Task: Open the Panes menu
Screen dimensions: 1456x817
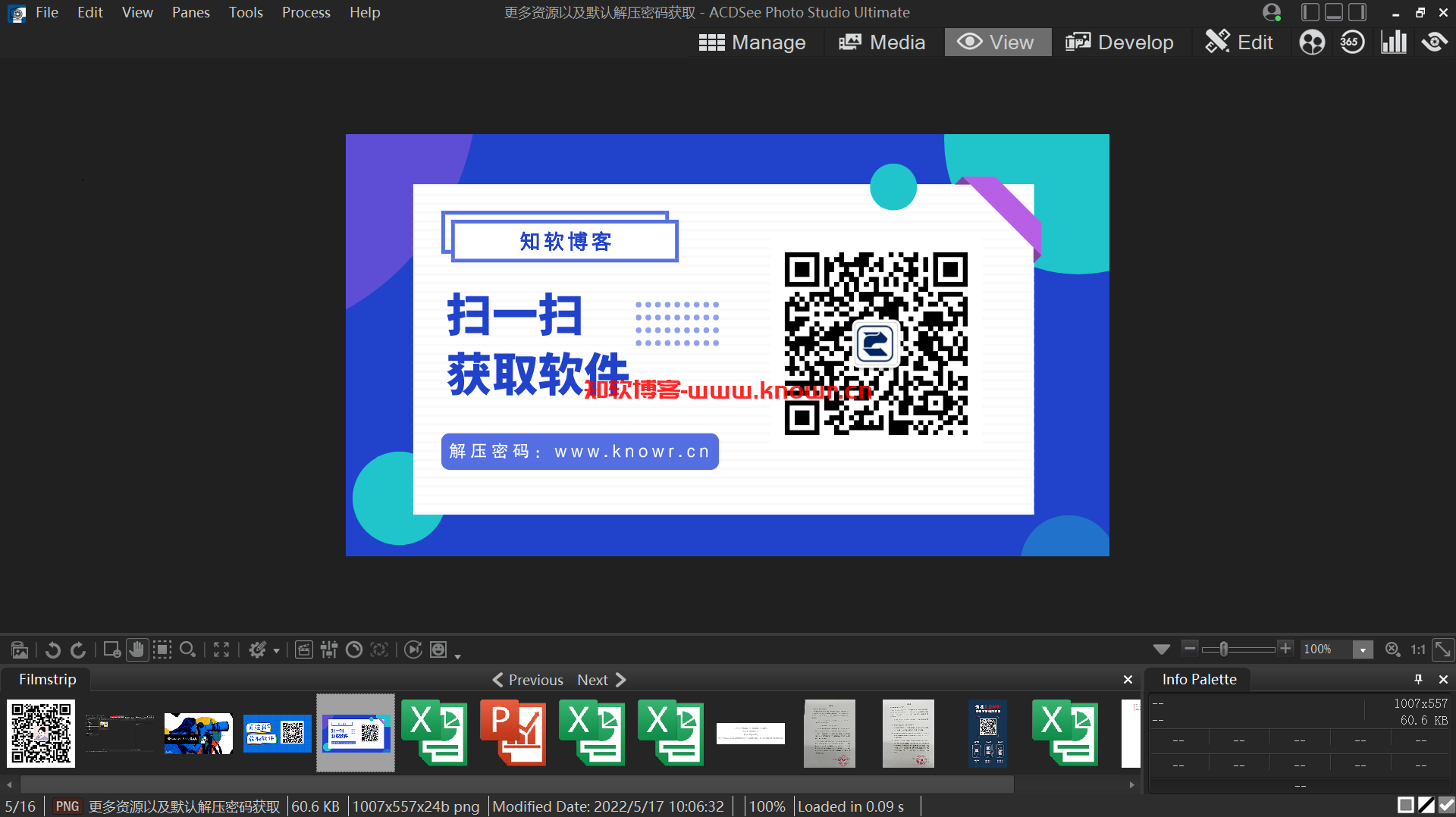Action: coord(190,13)
